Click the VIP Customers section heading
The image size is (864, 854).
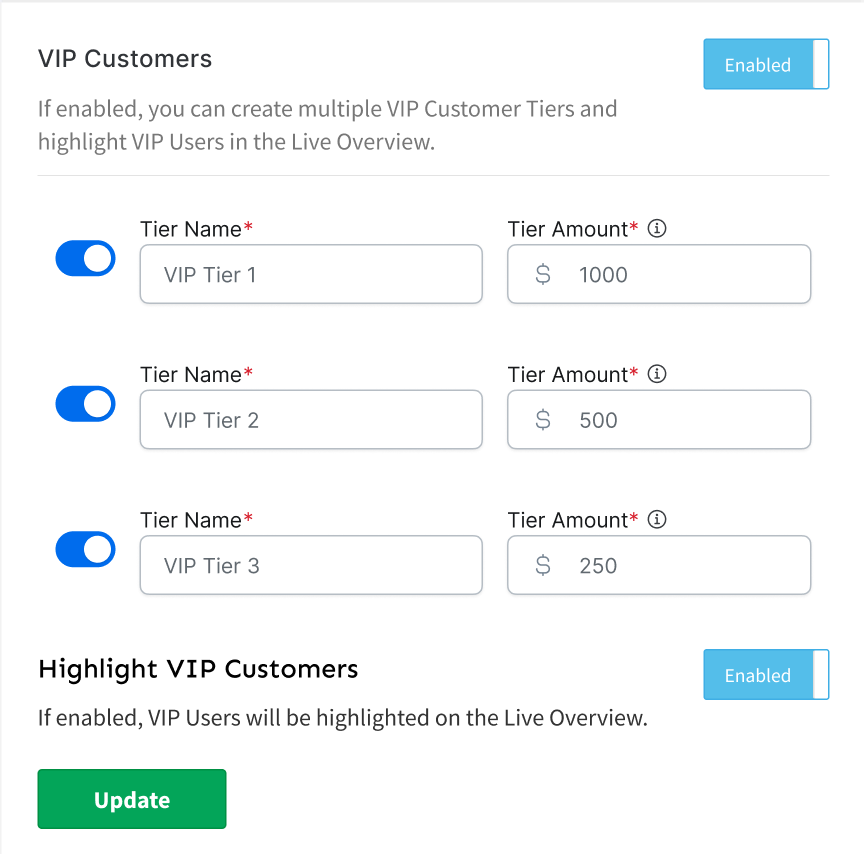coord(125,59)
